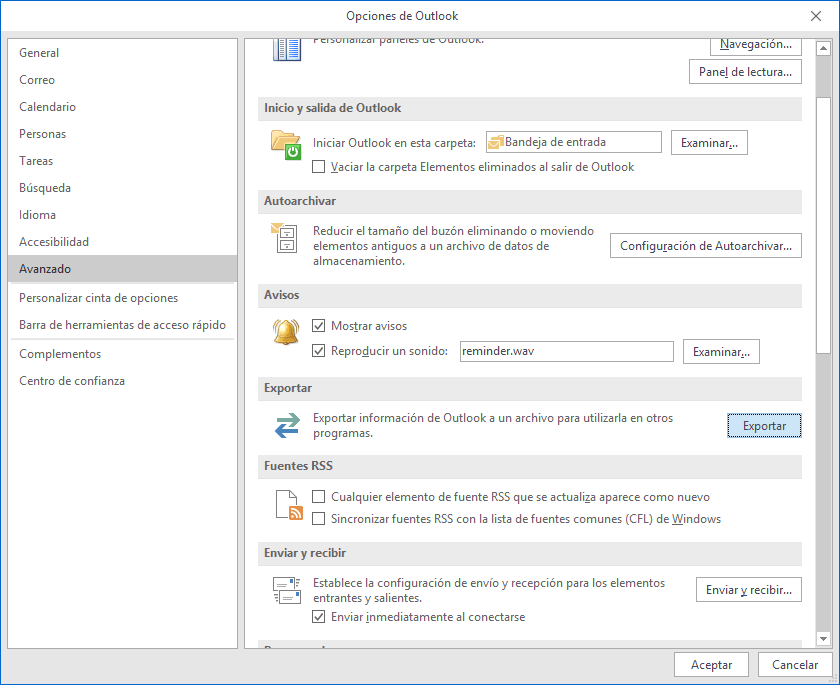This screenshot has width=840, height=685.
Task: Open the General options category
Action: point(123,52)
